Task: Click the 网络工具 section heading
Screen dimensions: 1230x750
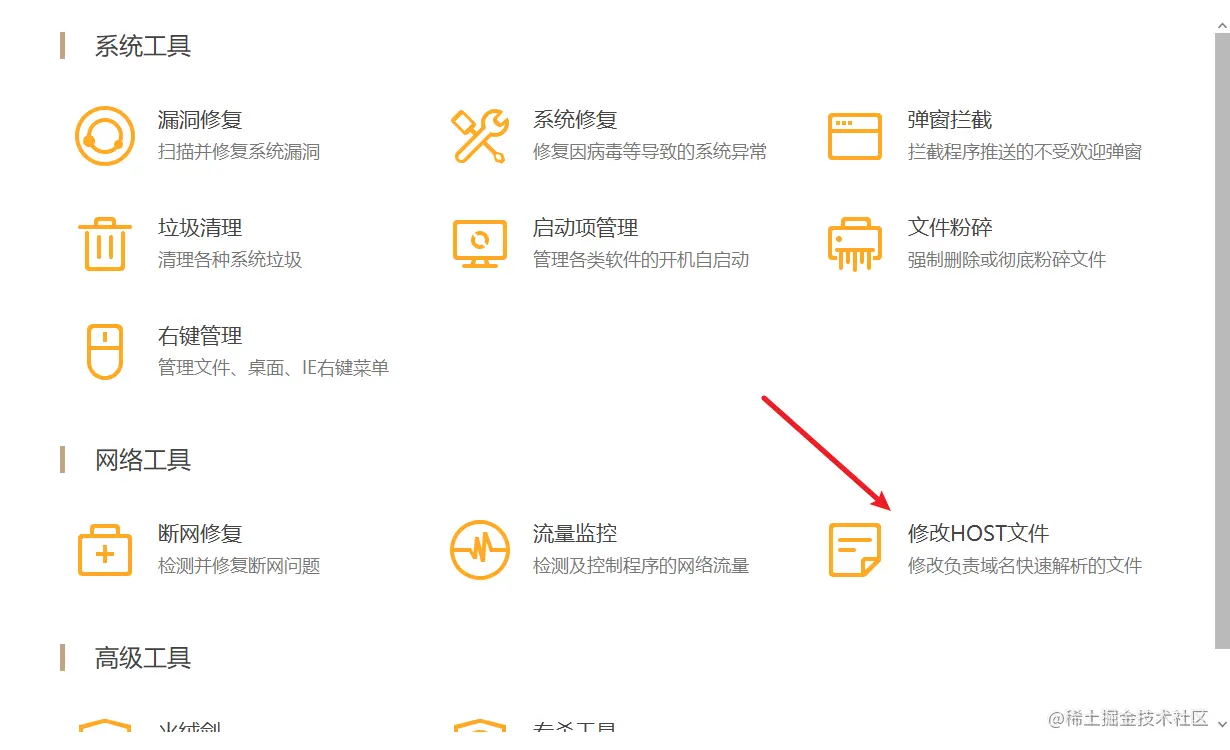Action: coord(143,460)
